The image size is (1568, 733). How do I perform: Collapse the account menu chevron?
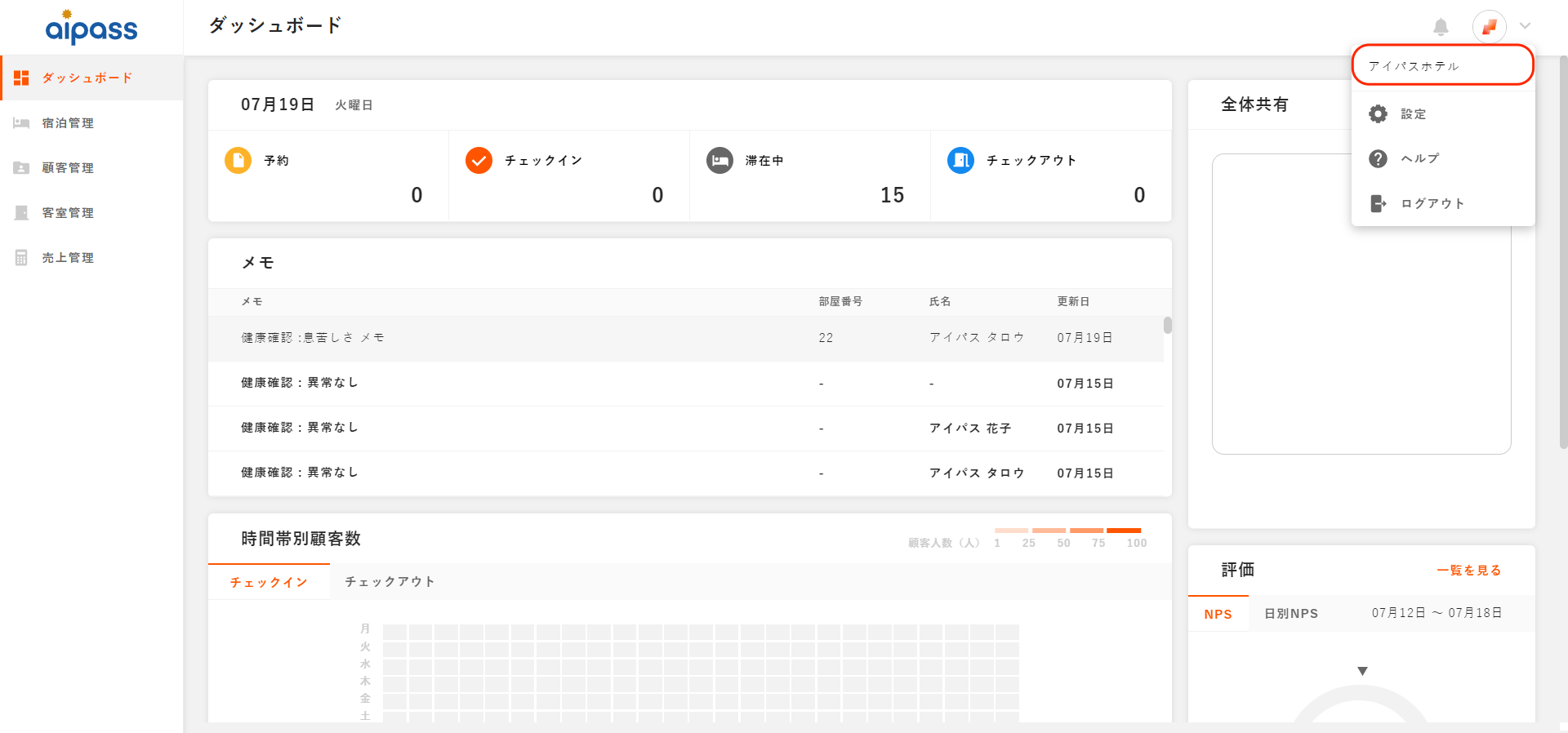click(x=1525, y=26)
